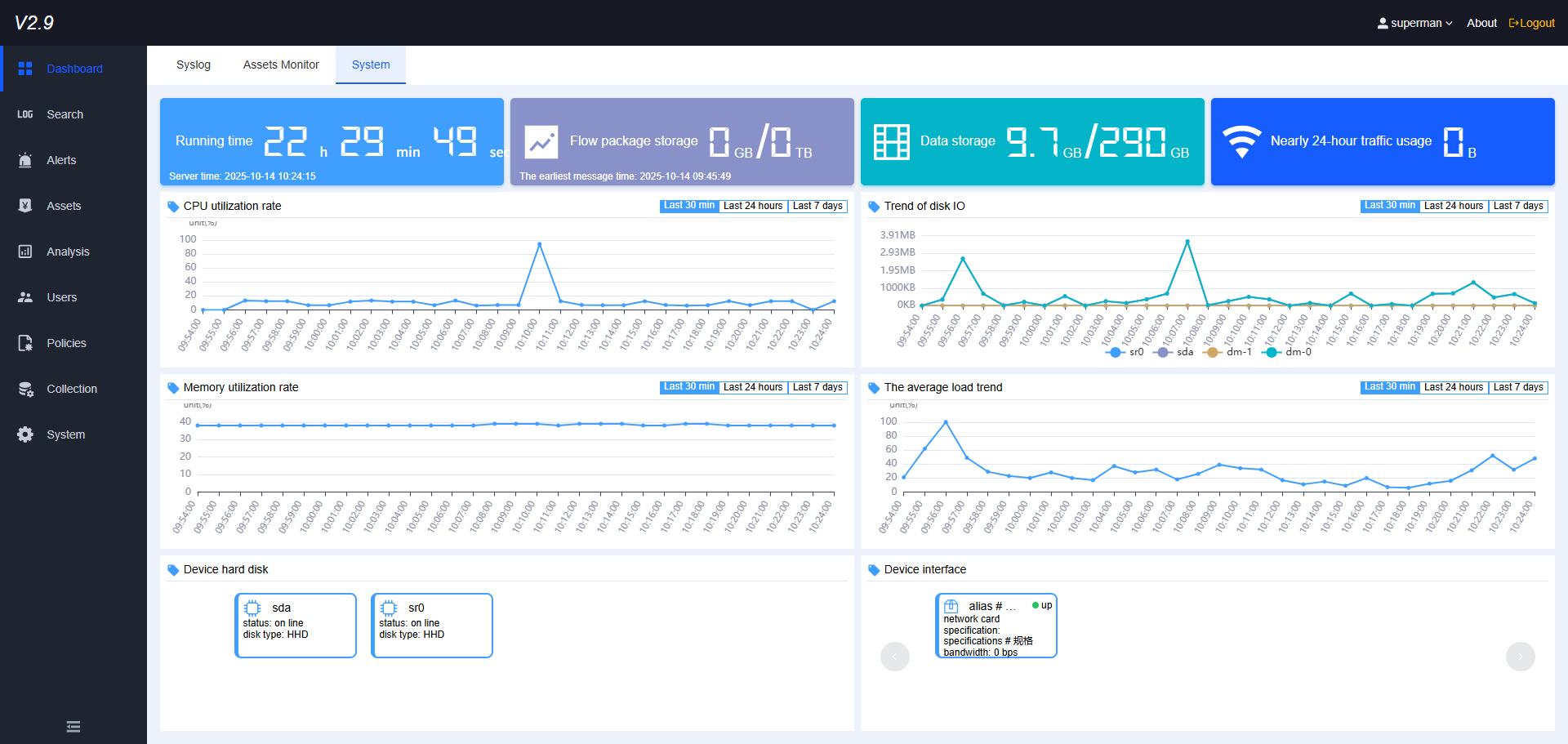This screenshot has width=1568, height=744.
Task: Open the About page
Action: click(1481, 23)
